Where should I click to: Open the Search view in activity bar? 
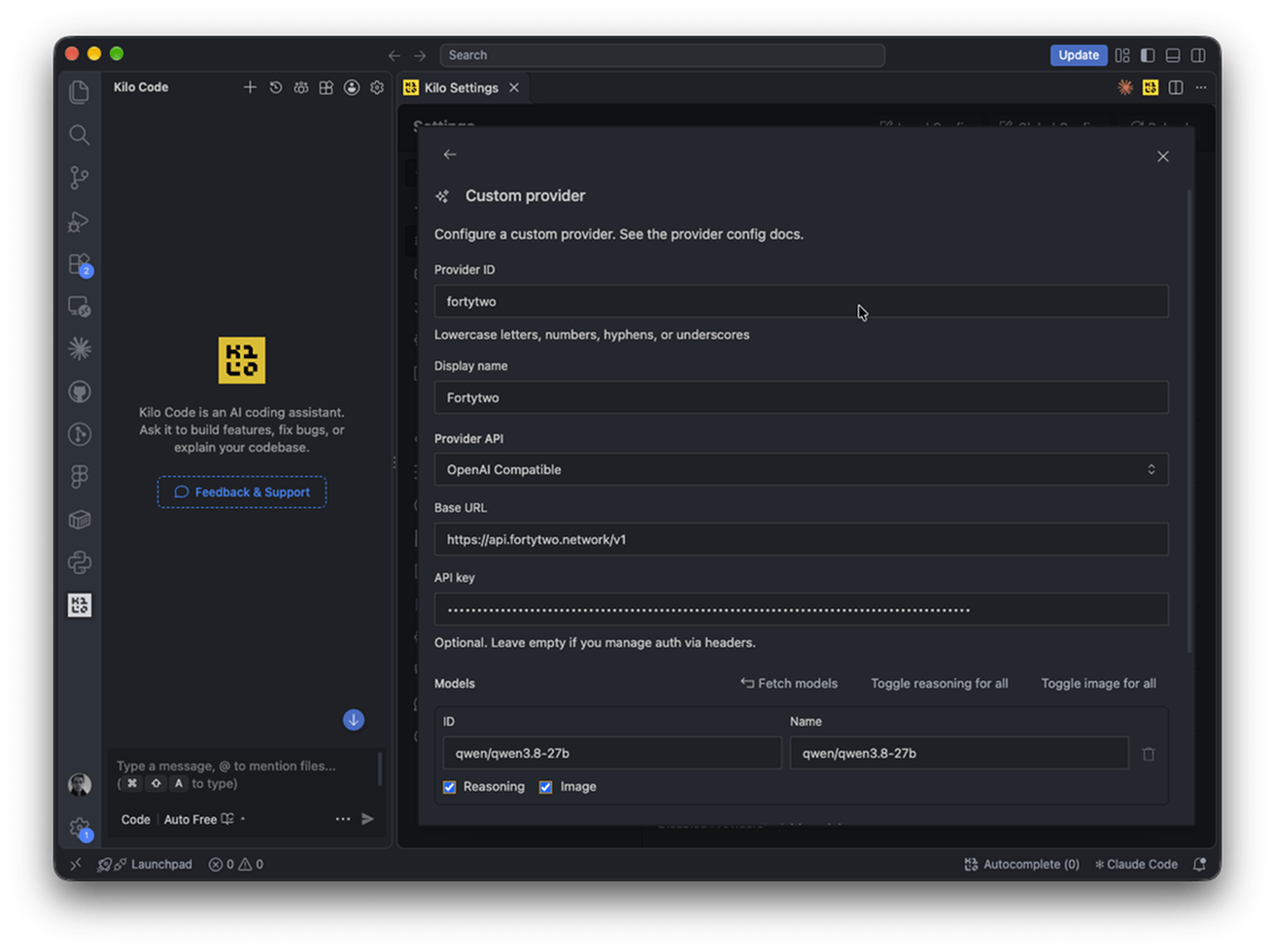click(80, 135)
